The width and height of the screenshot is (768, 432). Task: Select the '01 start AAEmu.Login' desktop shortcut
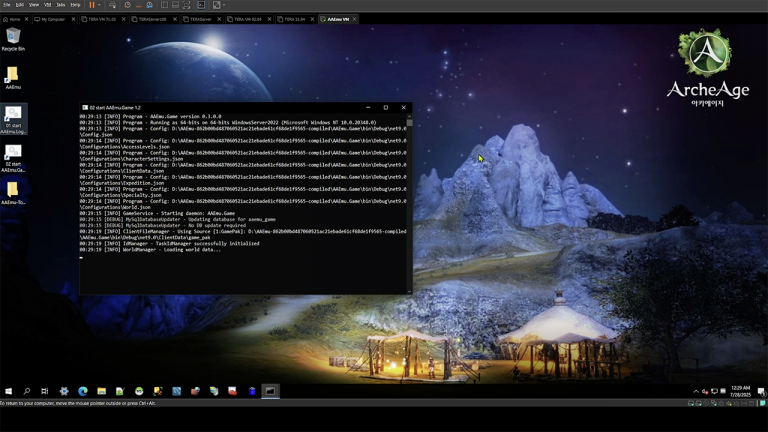pos(13,119)
